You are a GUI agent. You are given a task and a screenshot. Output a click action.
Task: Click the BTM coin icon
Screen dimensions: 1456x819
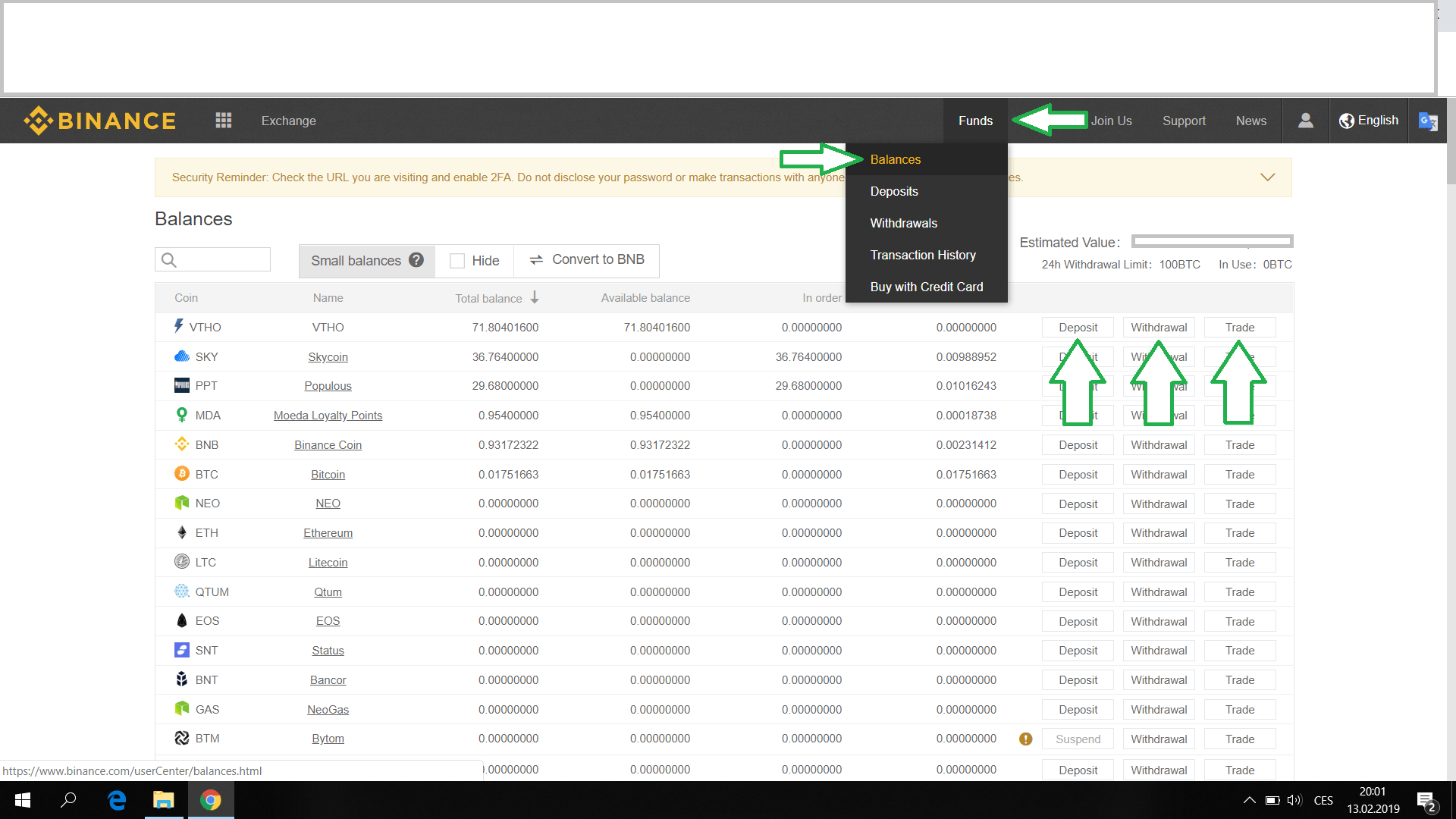(x=182, y=738)
